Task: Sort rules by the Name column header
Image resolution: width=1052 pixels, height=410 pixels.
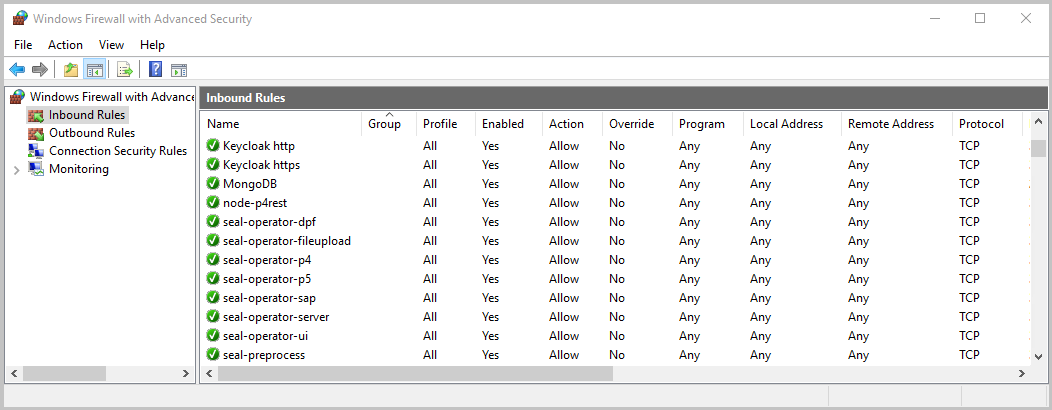Action: tap(280, 124)
